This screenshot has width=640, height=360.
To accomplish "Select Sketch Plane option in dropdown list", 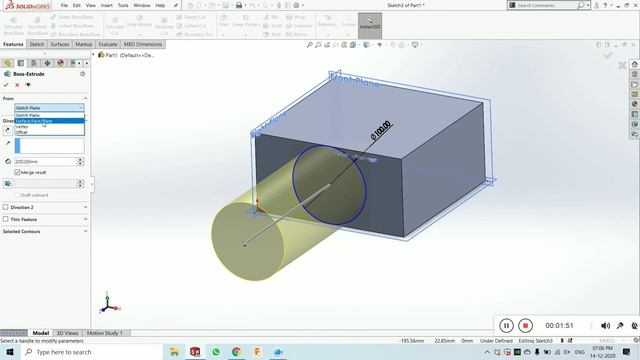I will pyautogui.click(x=49, y=116).
